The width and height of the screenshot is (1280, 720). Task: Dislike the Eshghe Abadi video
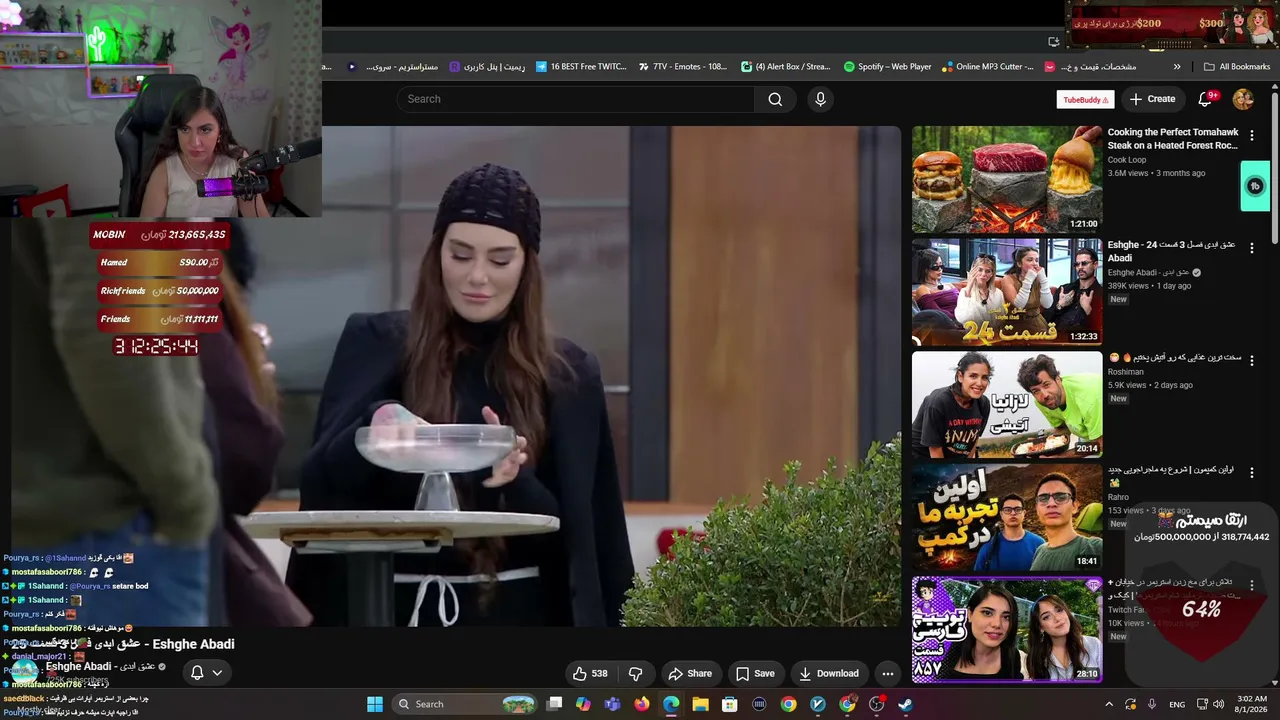click(x=635, y=673)
